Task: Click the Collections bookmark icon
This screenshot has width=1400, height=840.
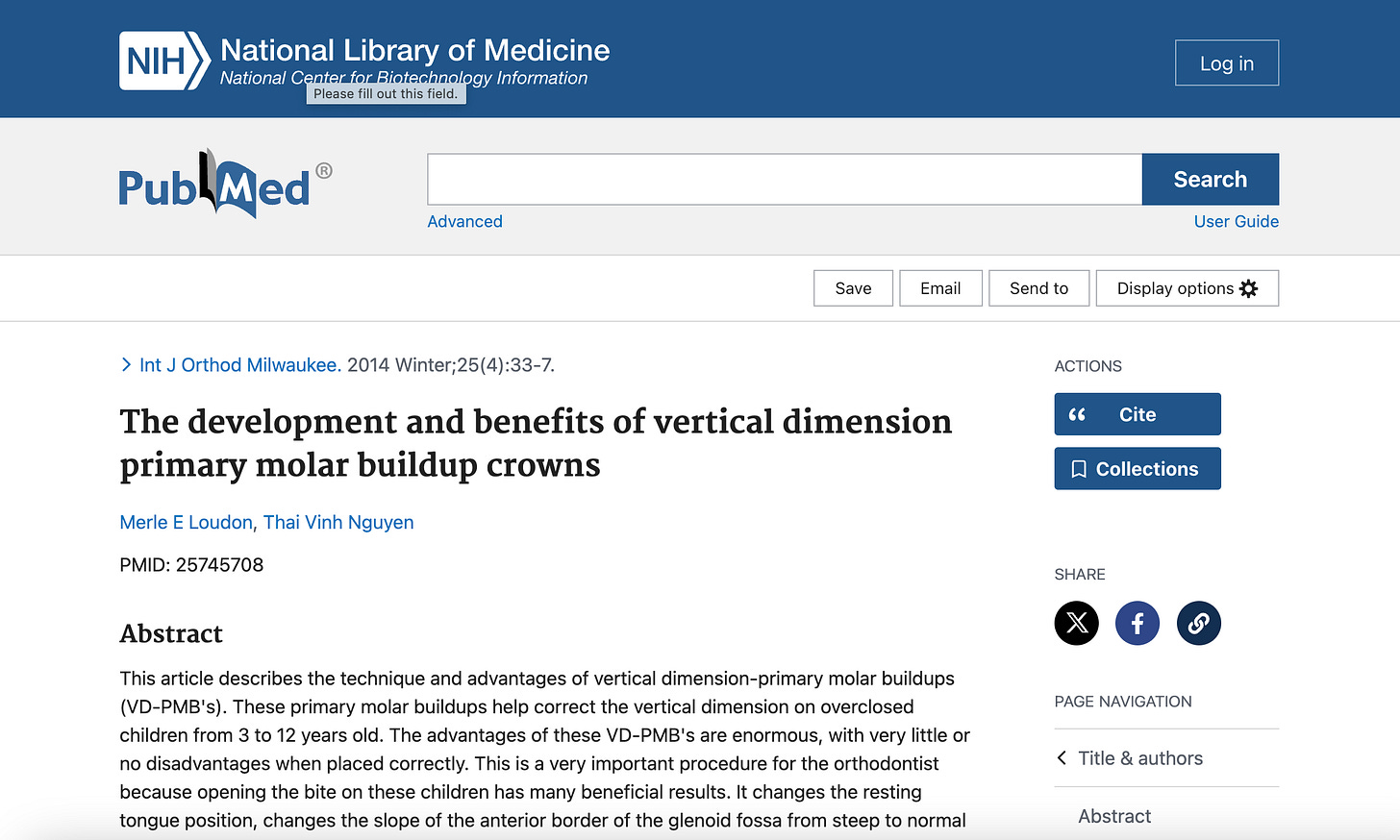Action: tap(1079, 469)
